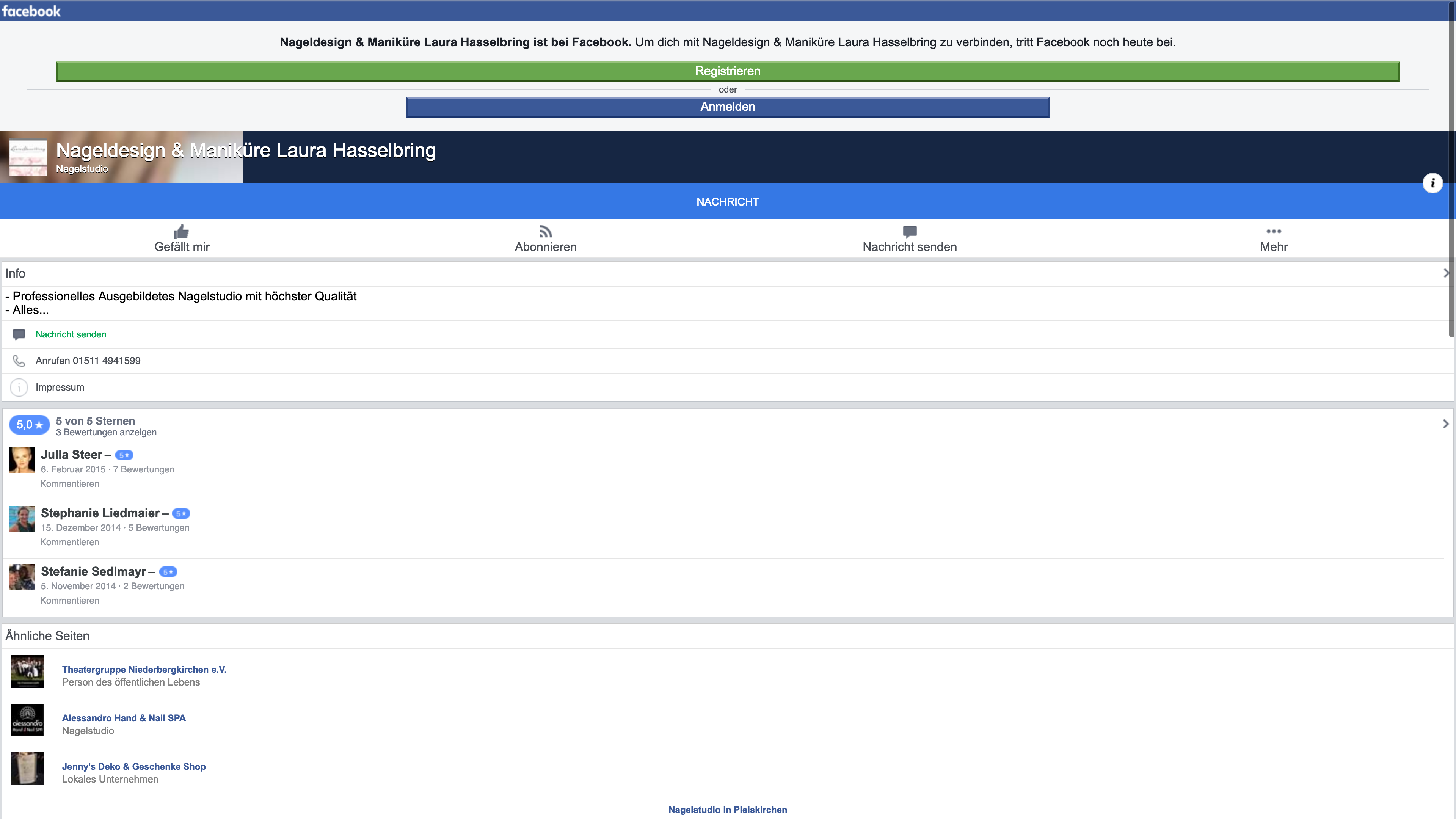This screenshot has width=1456, height=819.
Task: Expand the Info section chevron
Action: click(1446, 273)
